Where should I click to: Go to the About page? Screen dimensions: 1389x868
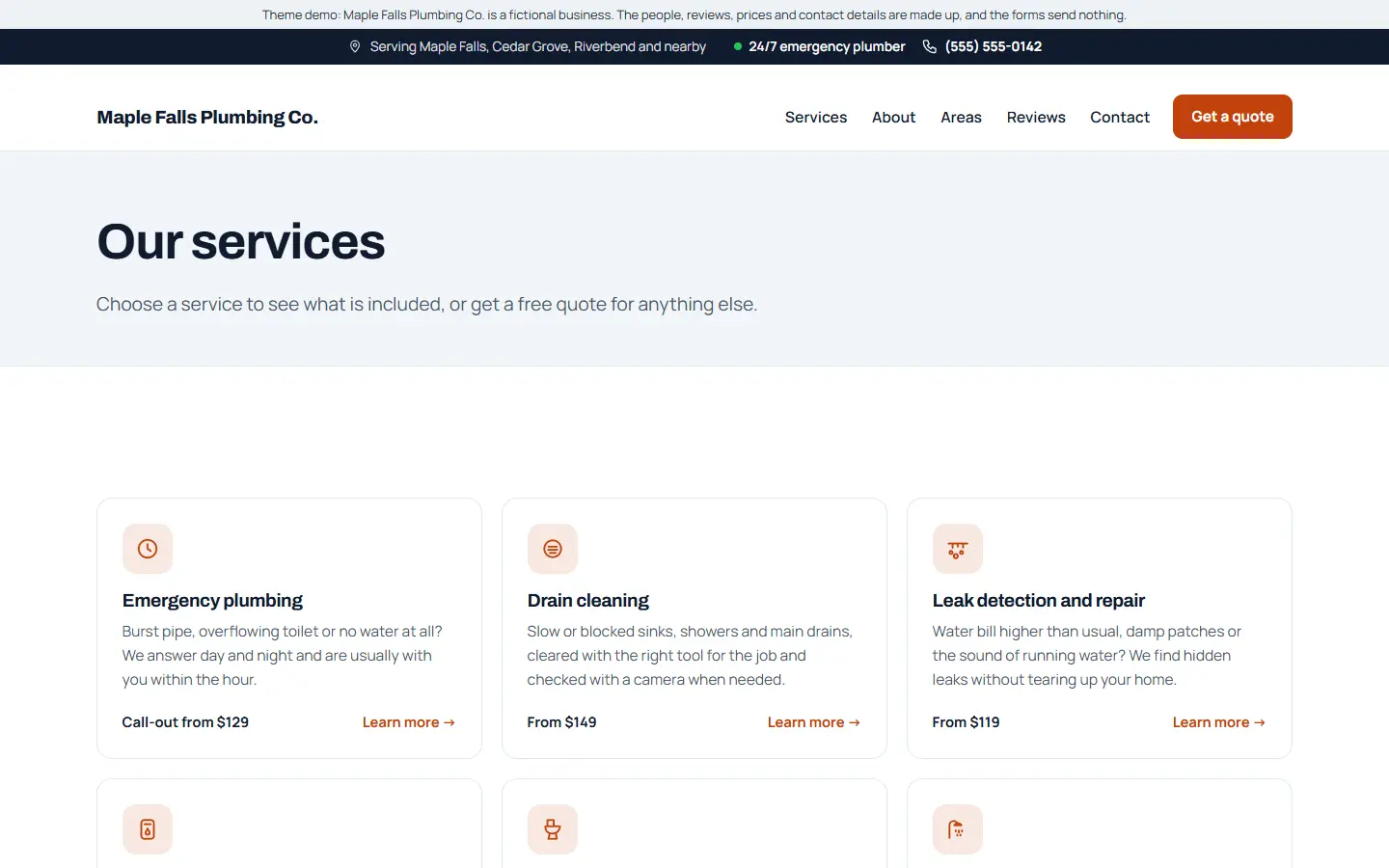(x=894, y=117)
